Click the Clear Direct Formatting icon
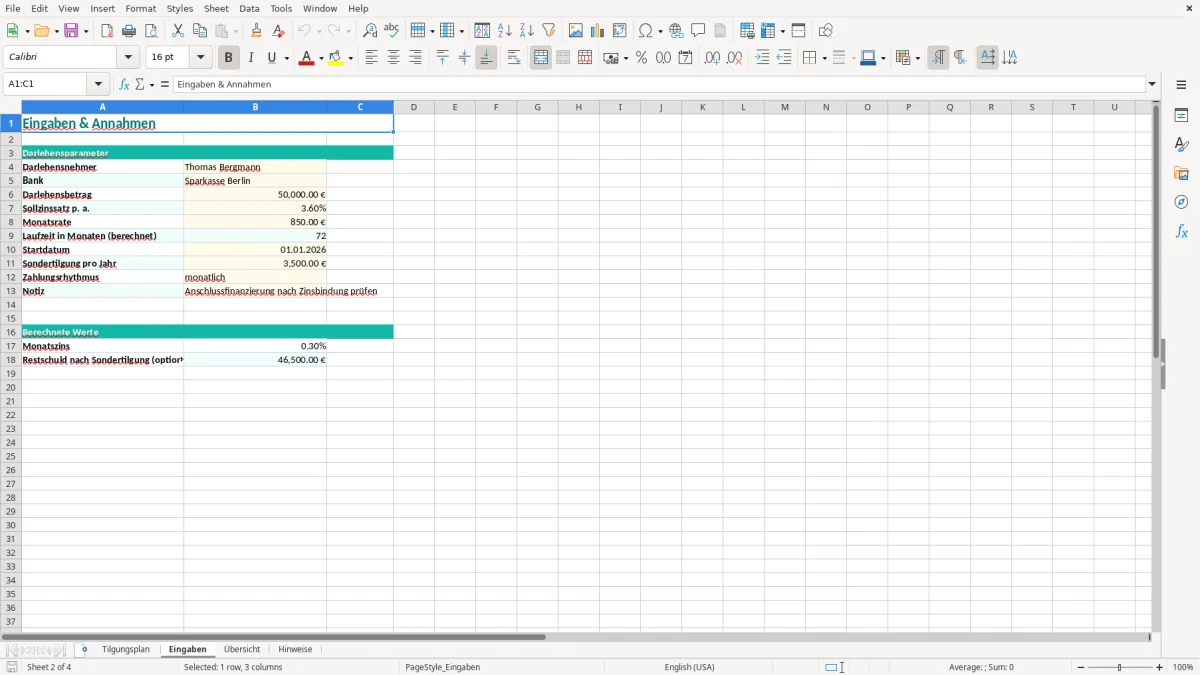The image size is (1200, 675). point(278,31)
